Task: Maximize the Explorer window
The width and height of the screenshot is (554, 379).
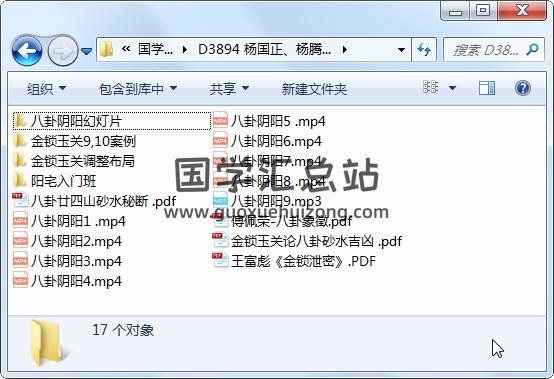Action: [x=483, y=11]
